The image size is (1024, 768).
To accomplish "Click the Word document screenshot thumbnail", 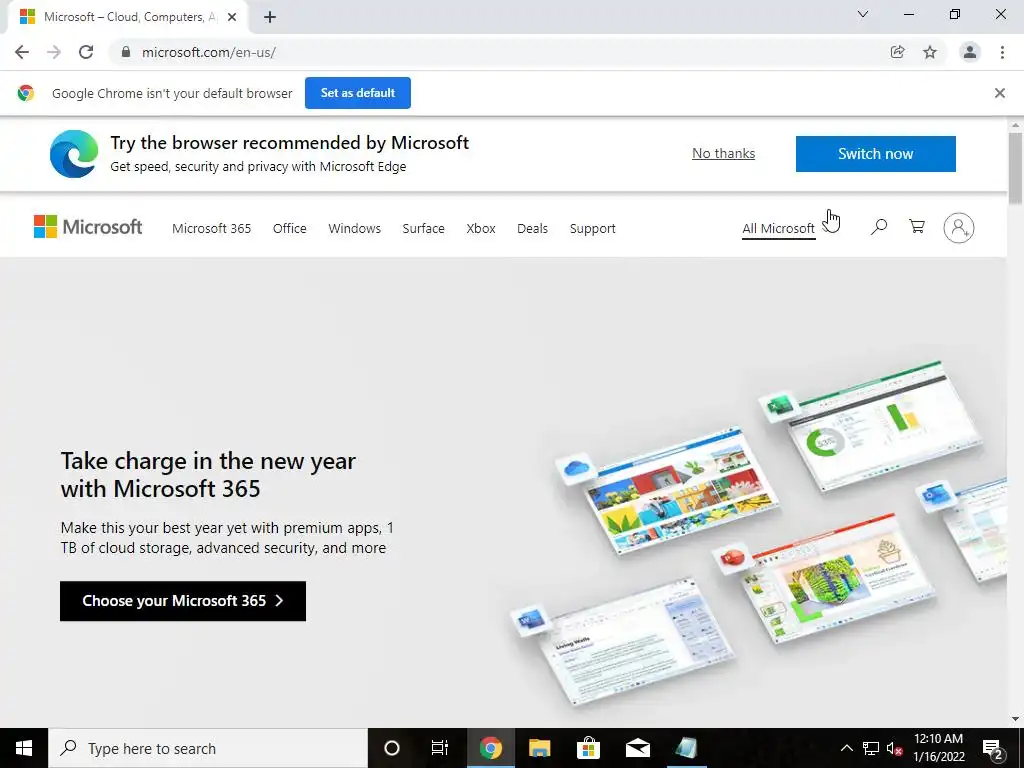I will (639, 643).
